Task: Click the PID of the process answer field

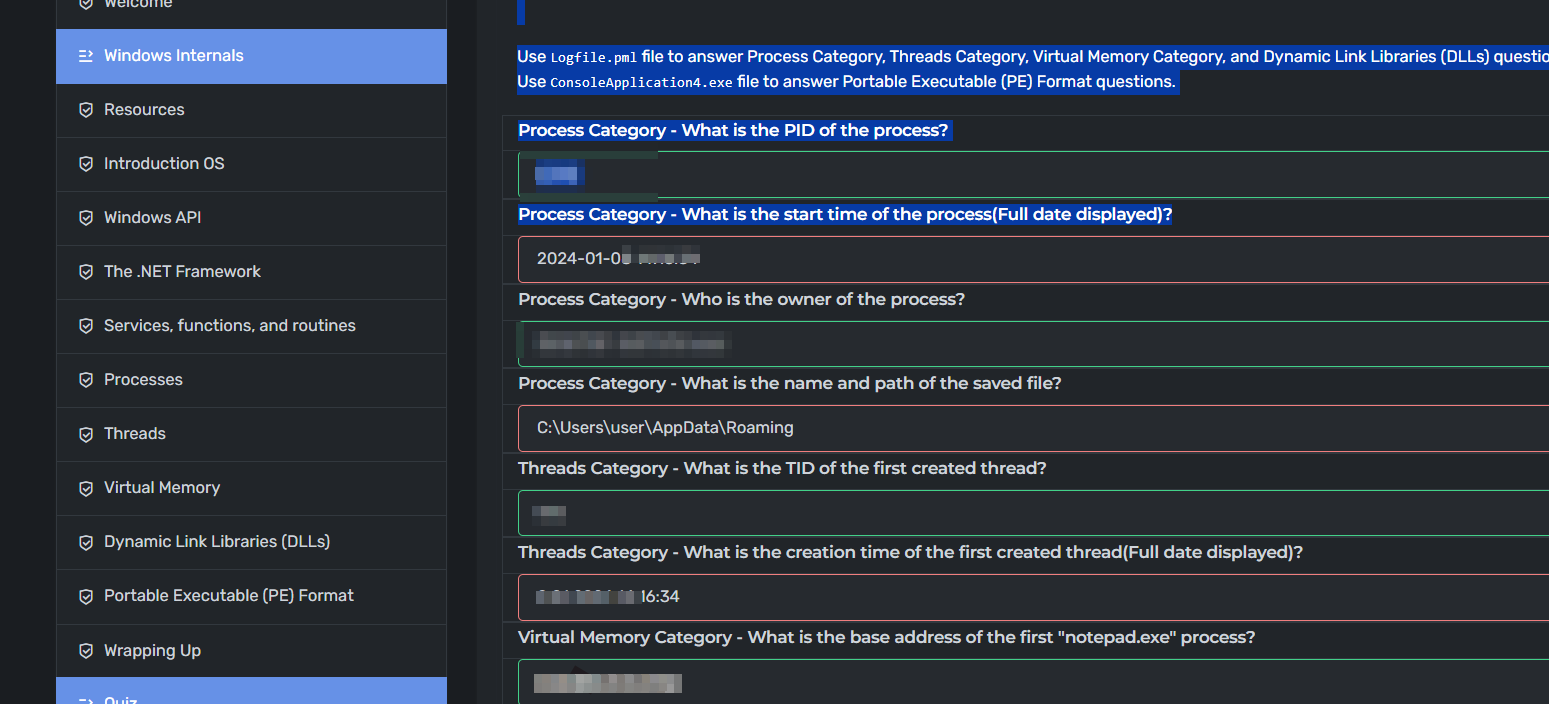Action: 1033,175
